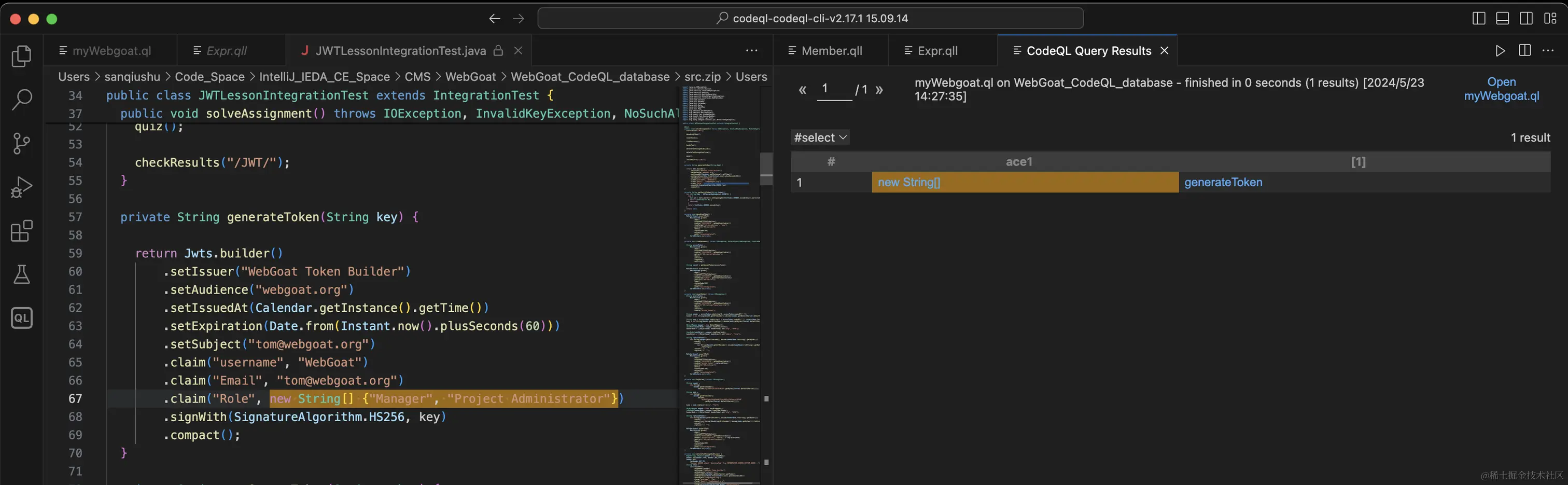Click the generateToken result link
The width and height of the screenshot is (1568, 485).
pos(1223,182)
